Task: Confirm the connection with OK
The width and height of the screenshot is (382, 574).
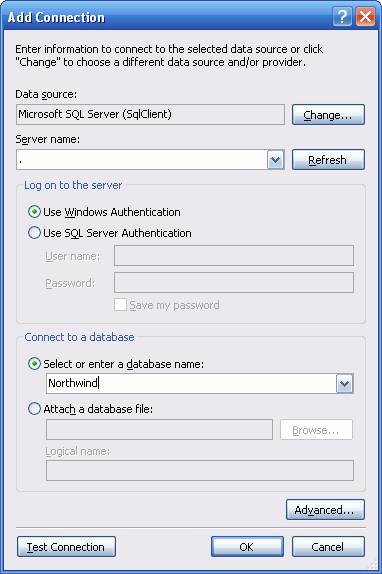Action: 247,547
